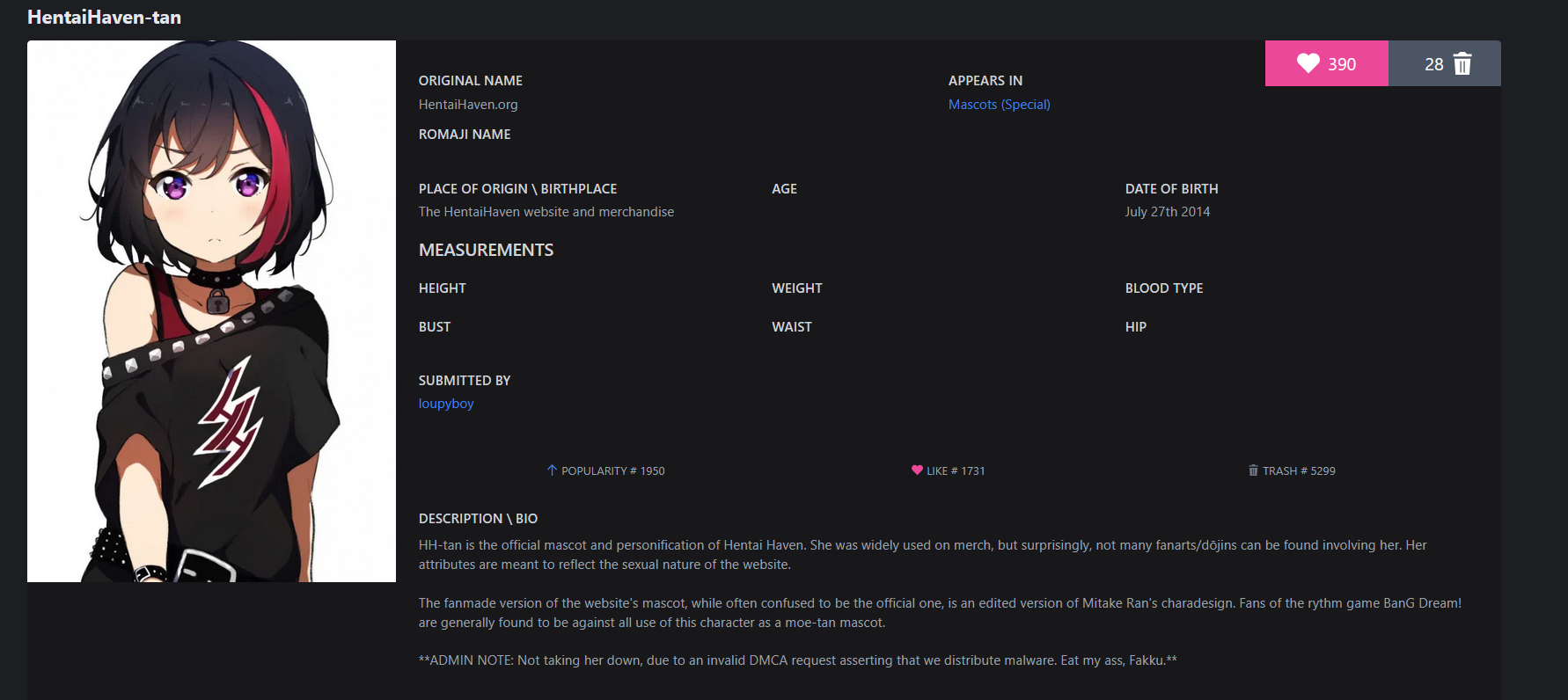Click the MEASUREMENTS heading

click(487, 250)
